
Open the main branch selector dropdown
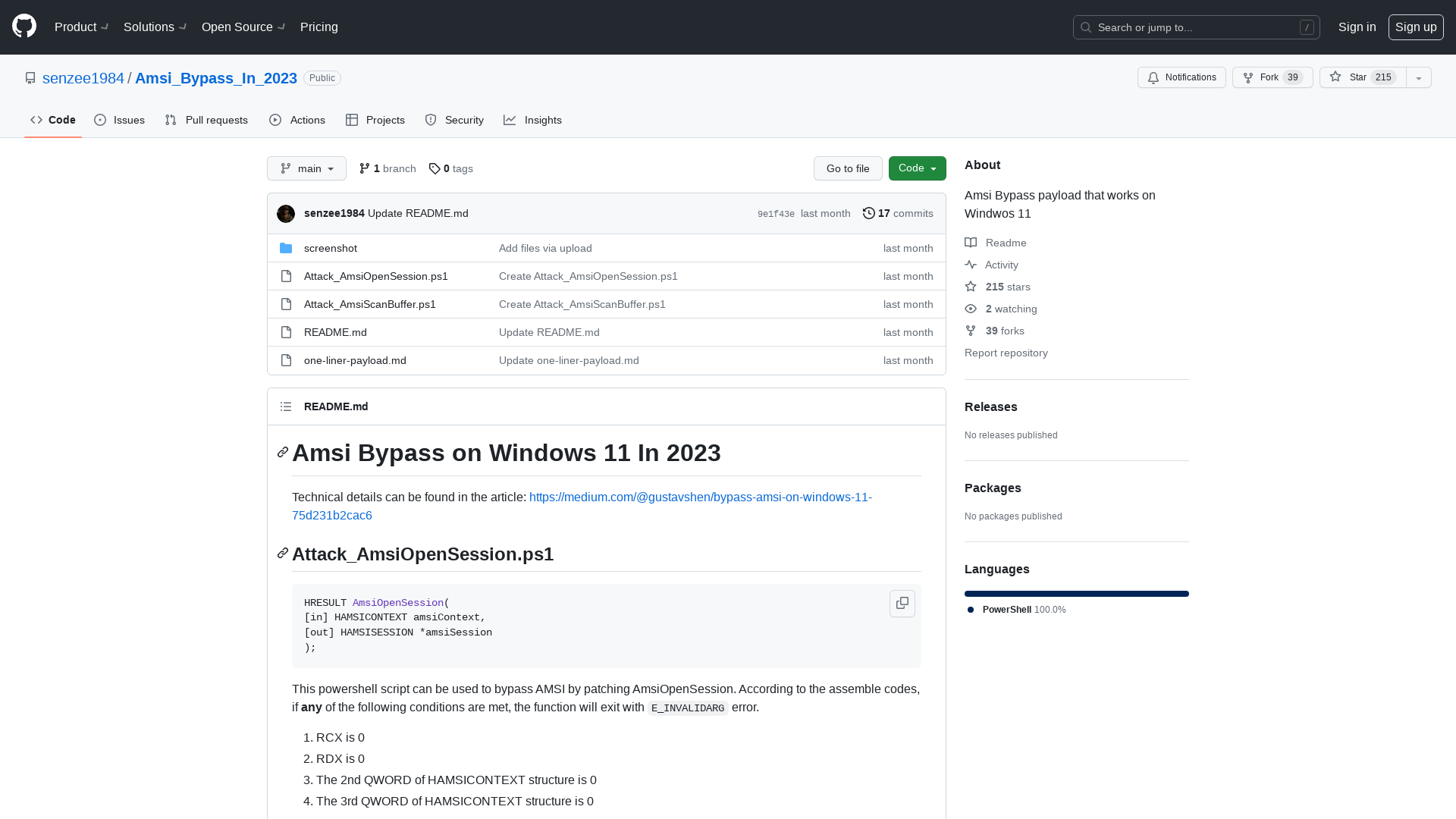(306, 168)
